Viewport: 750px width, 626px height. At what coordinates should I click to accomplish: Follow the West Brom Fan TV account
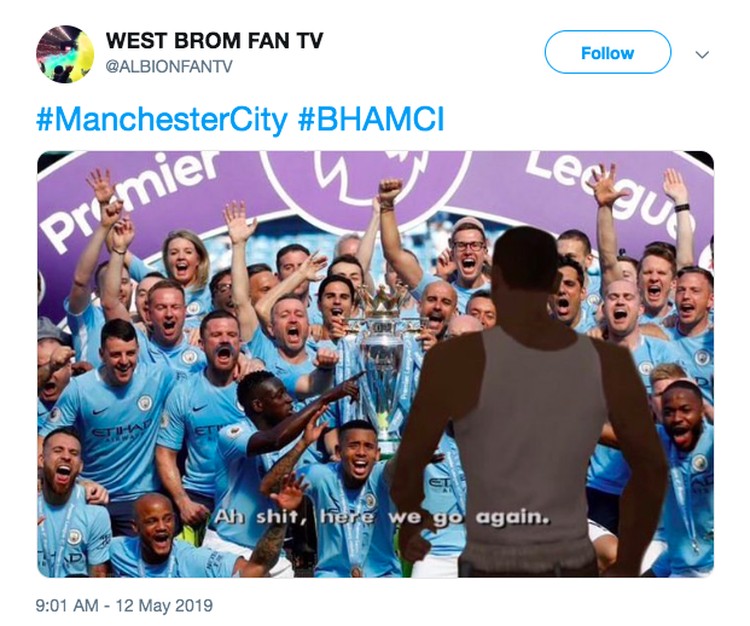(607, 52)
